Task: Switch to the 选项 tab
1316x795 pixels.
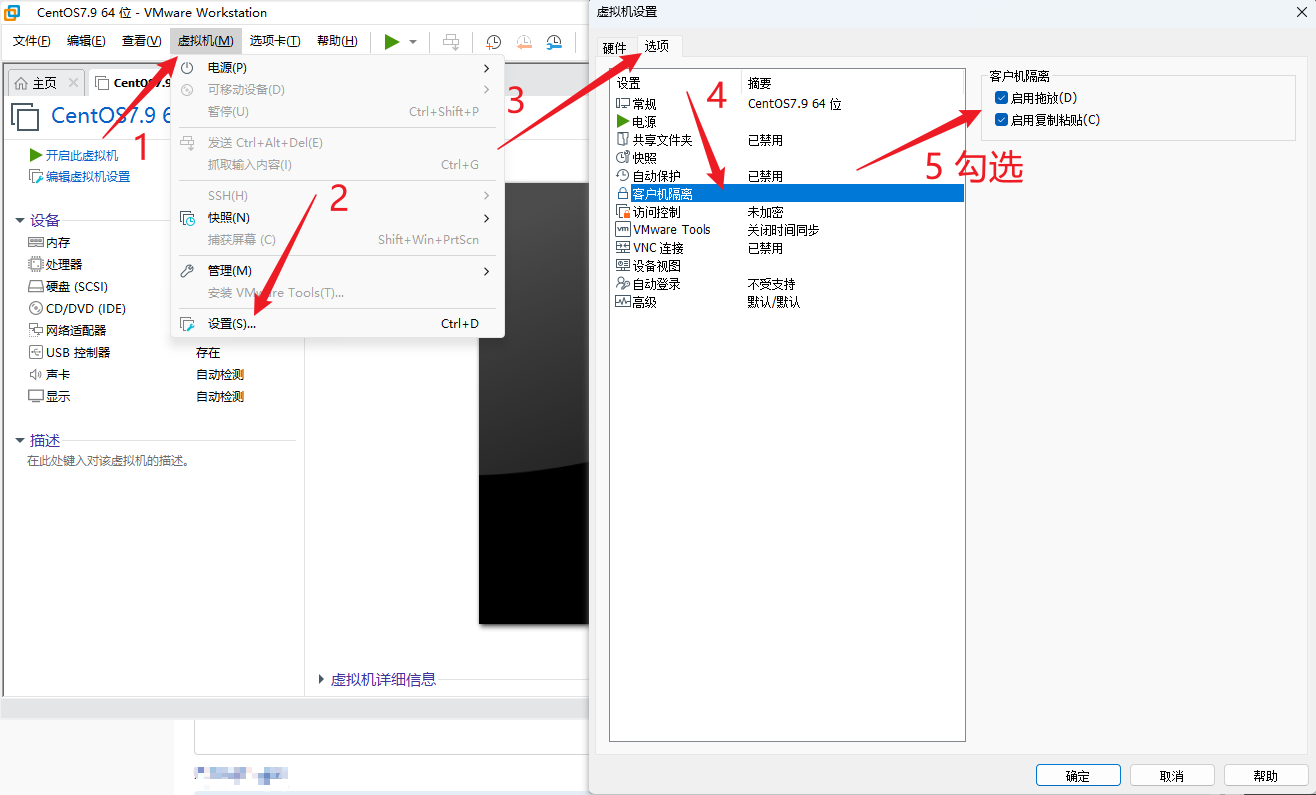Action: pos(657,46)
